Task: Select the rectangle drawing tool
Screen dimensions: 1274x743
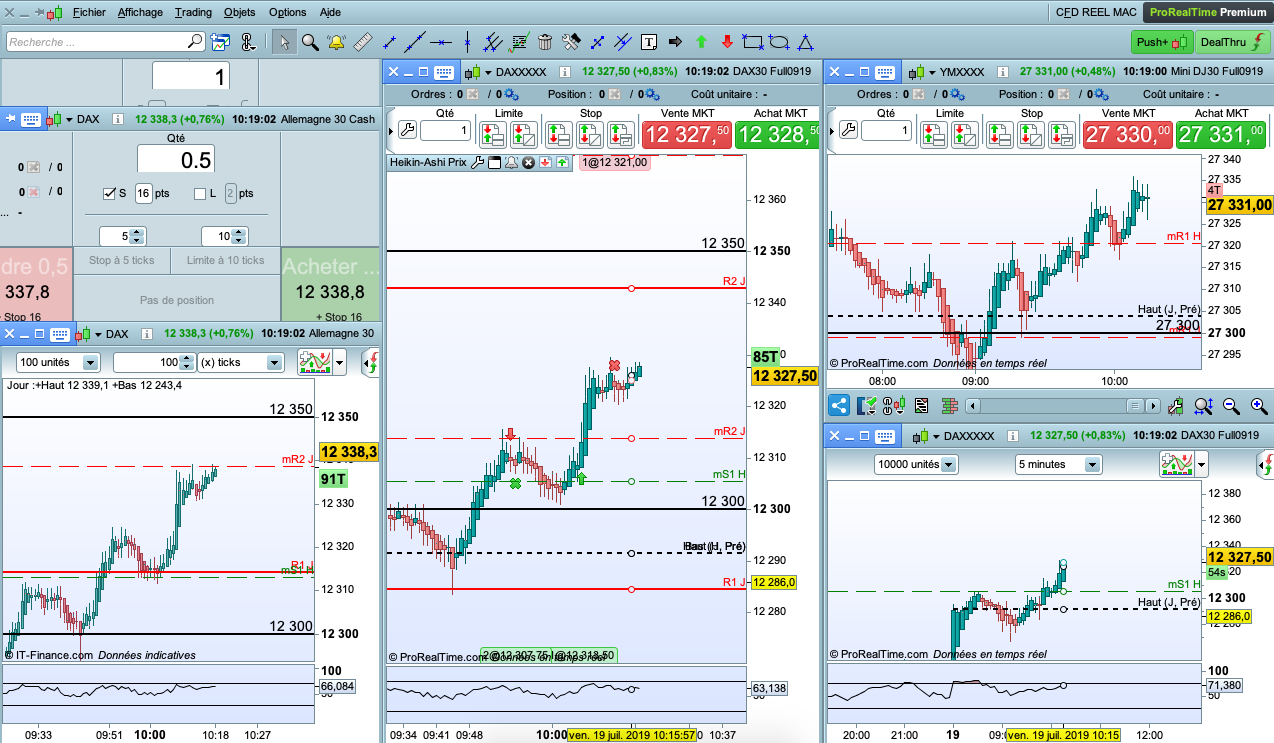Action: click(753, 42)
